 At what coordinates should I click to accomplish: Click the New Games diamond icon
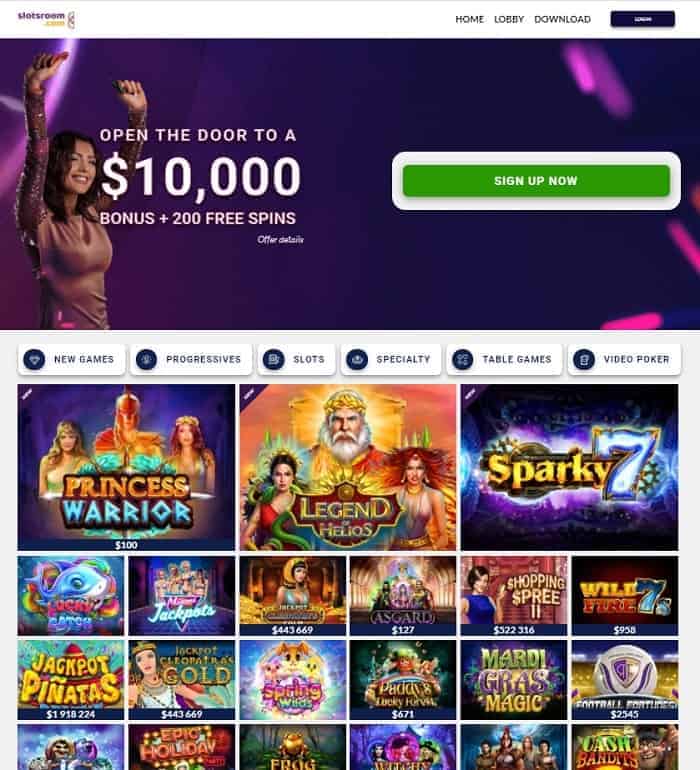[34, 359]
